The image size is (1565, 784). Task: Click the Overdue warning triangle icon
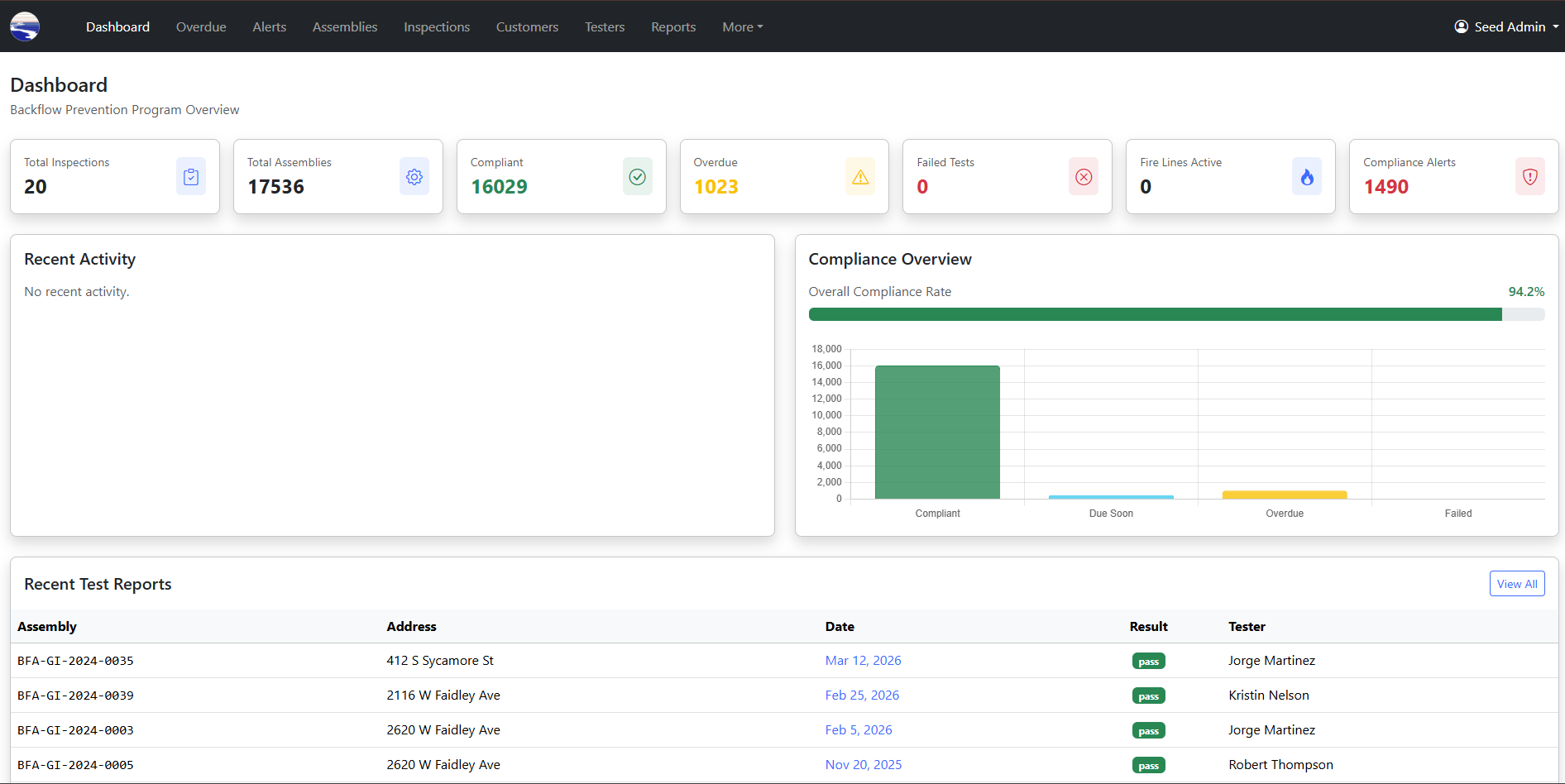860,176
